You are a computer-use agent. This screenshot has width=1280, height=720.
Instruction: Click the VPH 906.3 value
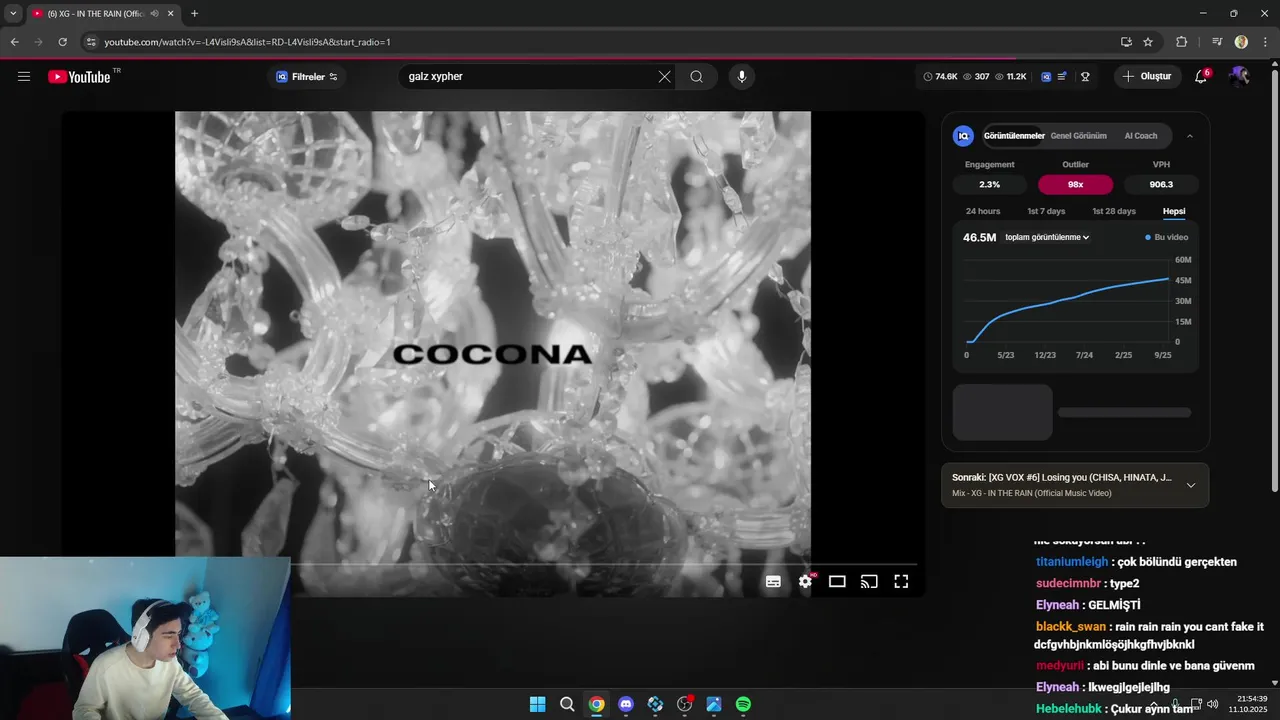(1161, 184)
